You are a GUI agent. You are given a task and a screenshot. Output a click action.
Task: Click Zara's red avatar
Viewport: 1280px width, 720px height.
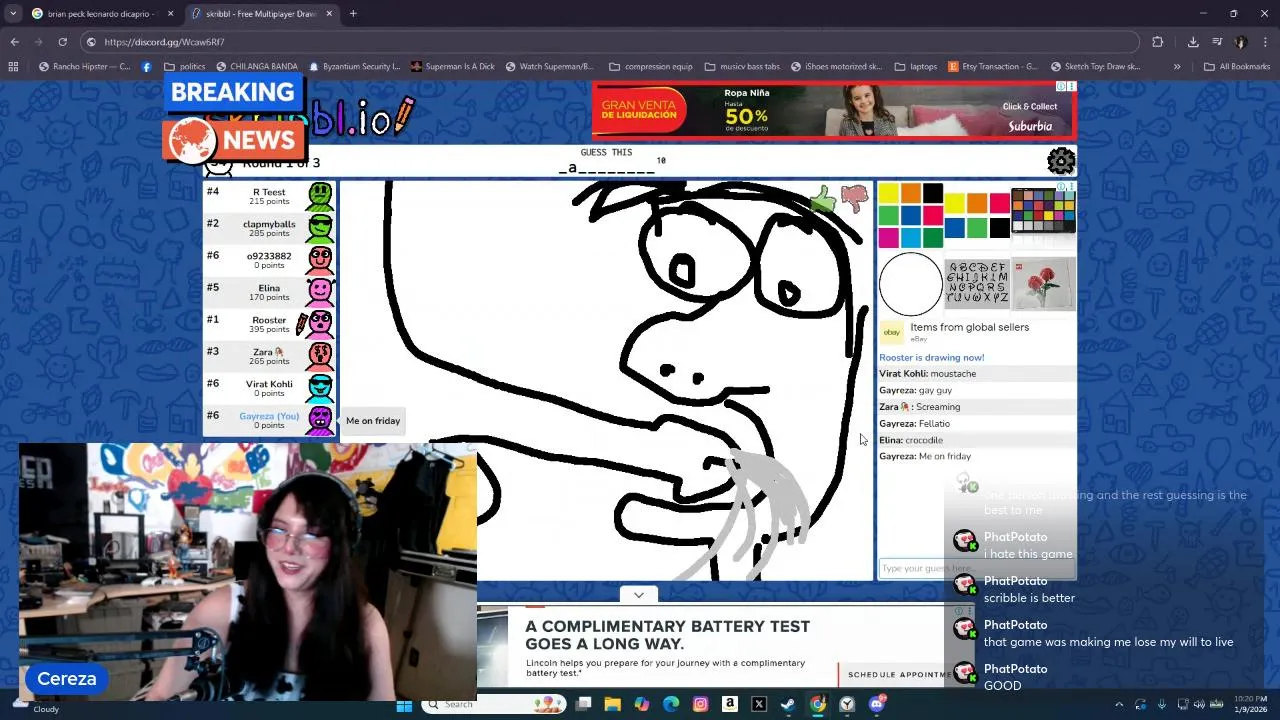pos(320,356)
